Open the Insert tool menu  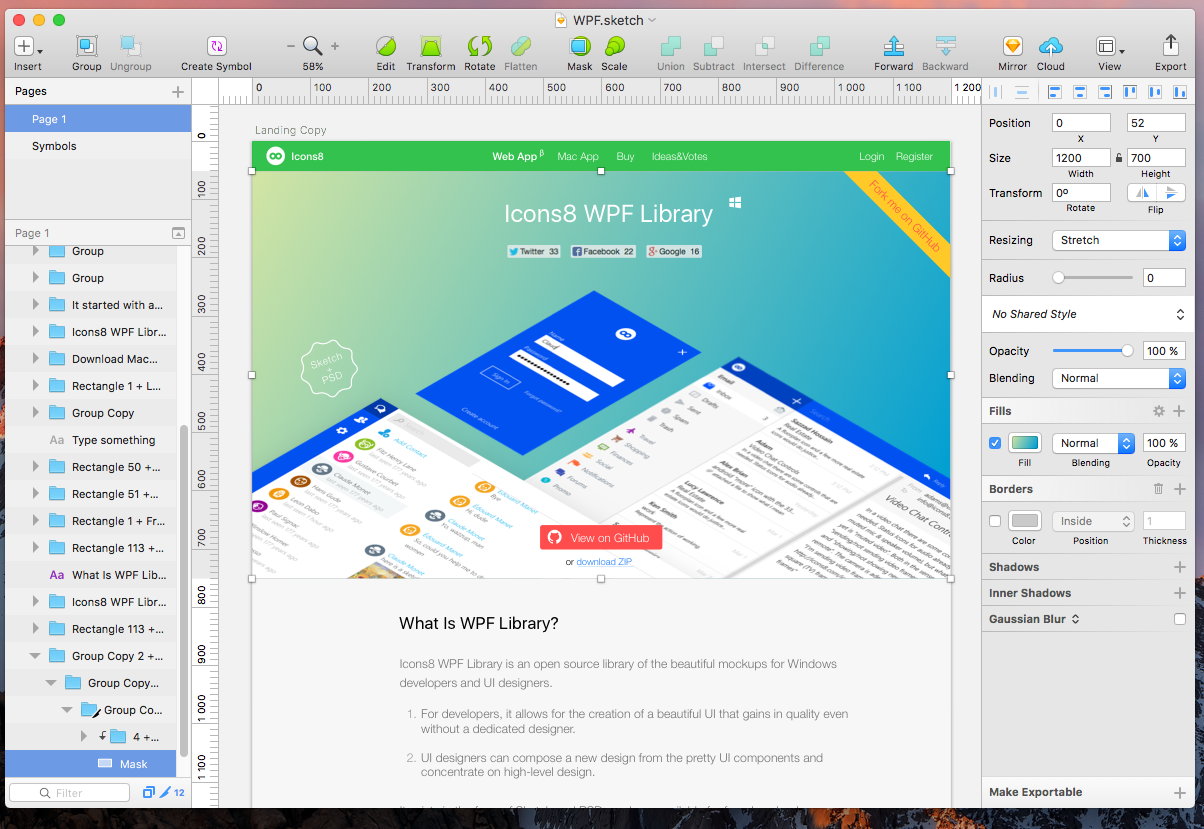coord(28,46)
